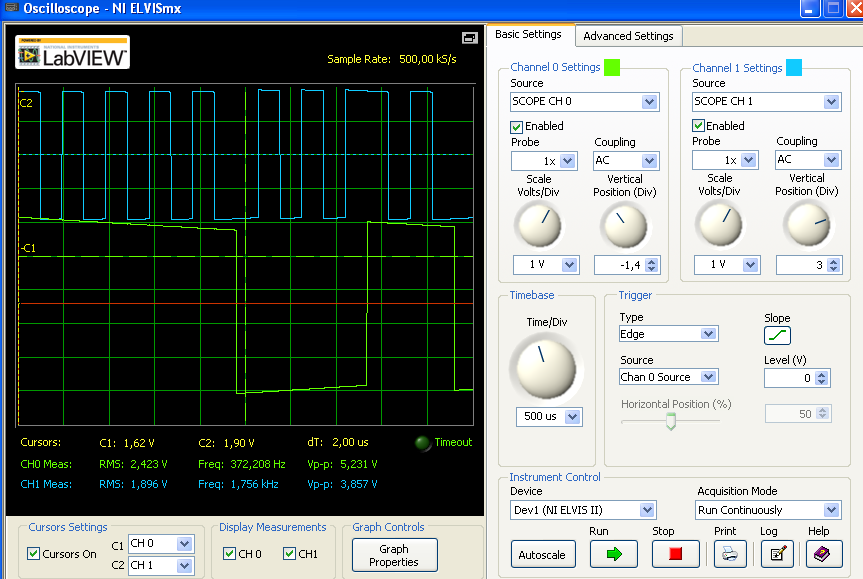This screenshot has width=863, height=579.
Task: Open trigger Type Edge dropdown
Action: pos(669,334)
